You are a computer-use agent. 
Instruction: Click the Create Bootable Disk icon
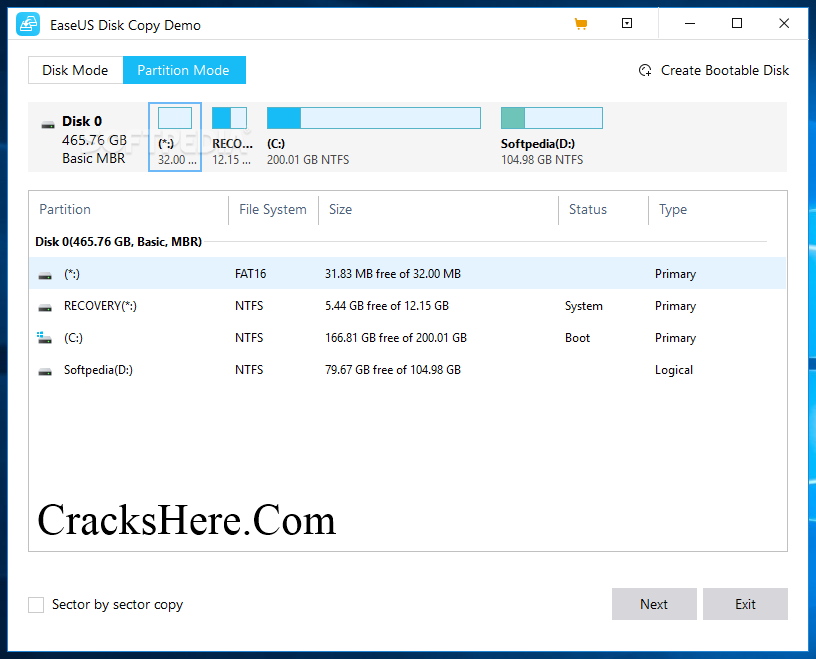645,70
